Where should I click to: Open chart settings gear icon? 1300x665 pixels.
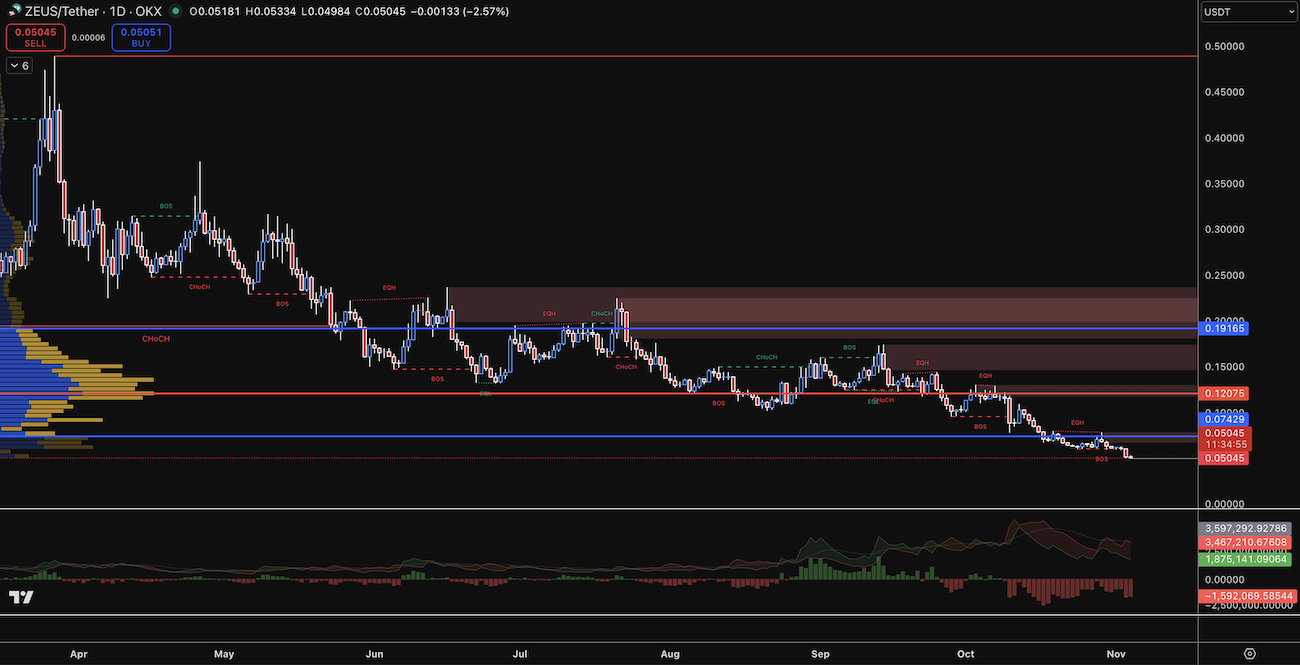point(1249,653)
